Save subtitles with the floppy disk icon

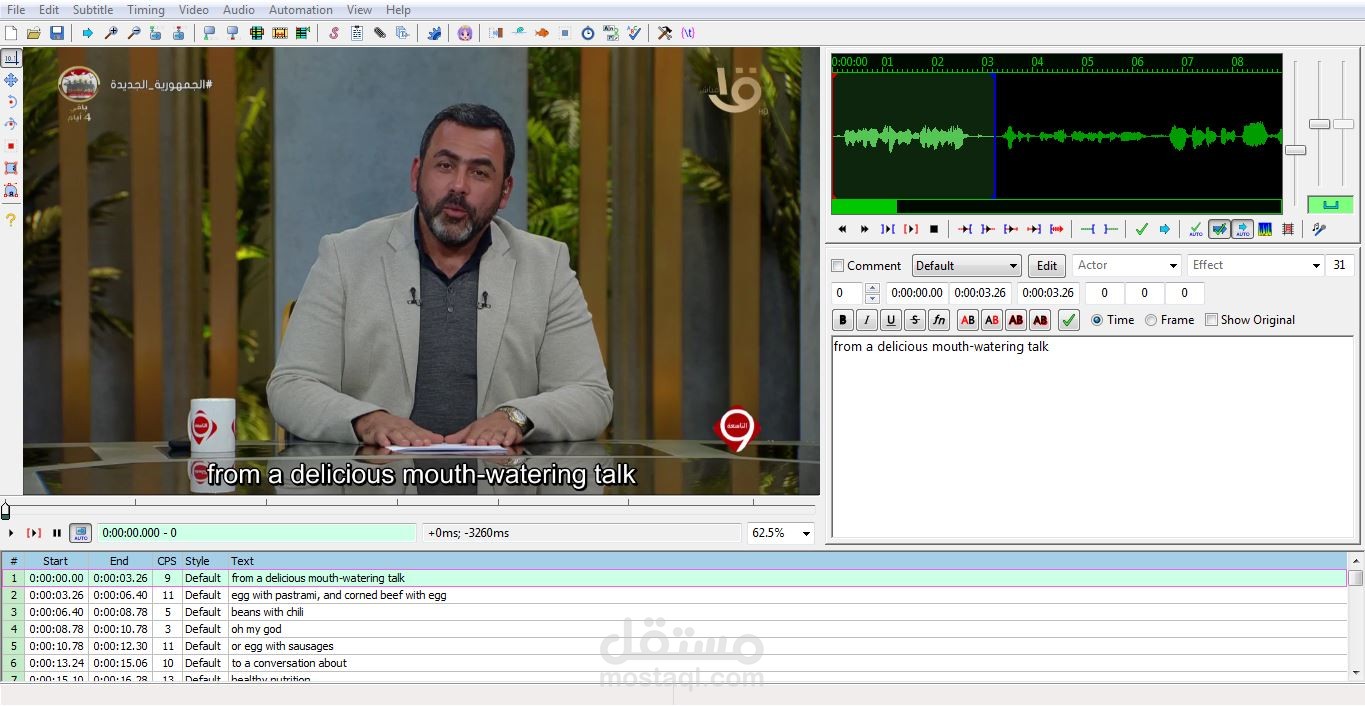pyautogui.click(x=57, y=33)
